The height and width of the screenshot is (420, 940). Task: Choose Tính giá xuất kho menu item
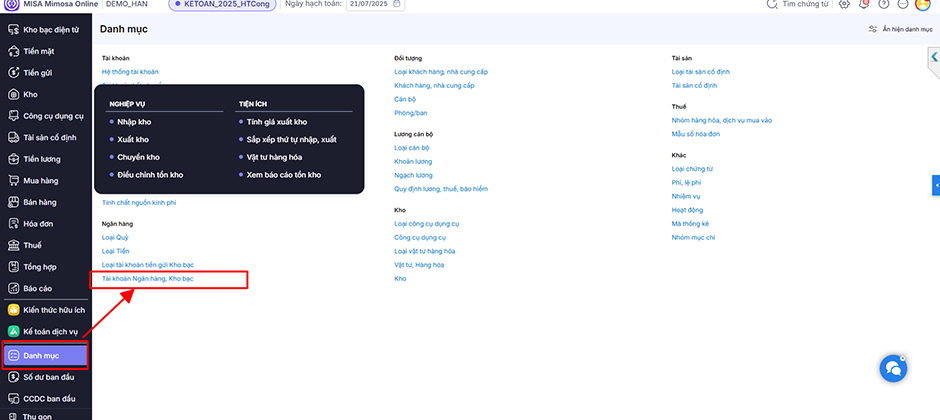(277, 122)
